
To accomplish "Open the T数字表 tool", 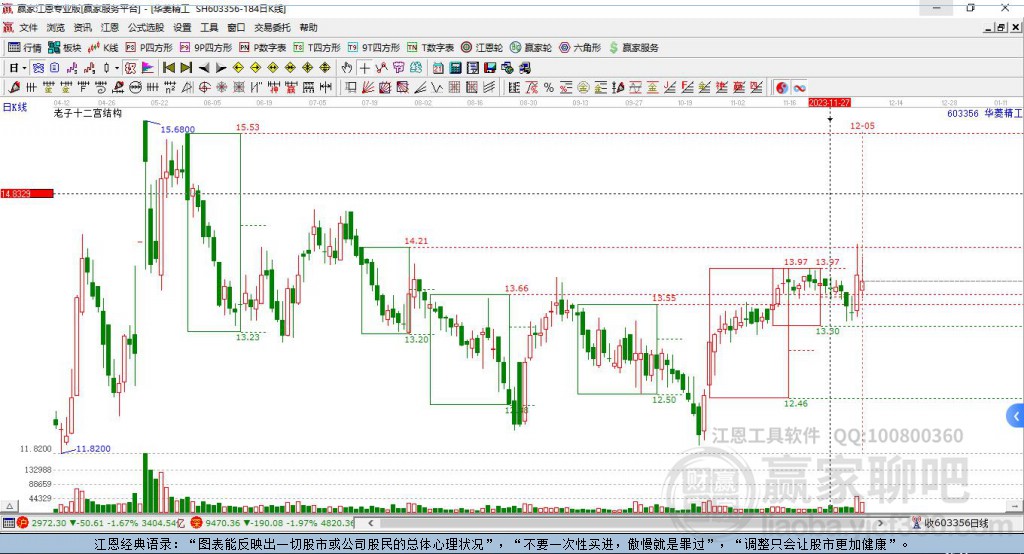I will point(430,48).
